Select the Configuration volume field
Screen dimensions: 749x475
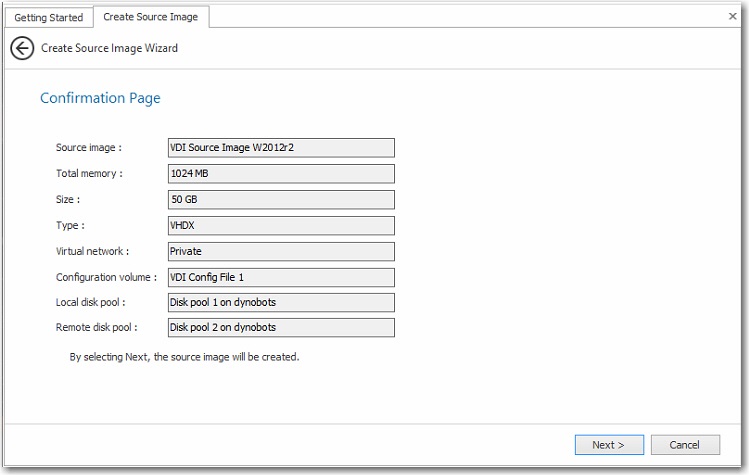click(x=280, y=277)
